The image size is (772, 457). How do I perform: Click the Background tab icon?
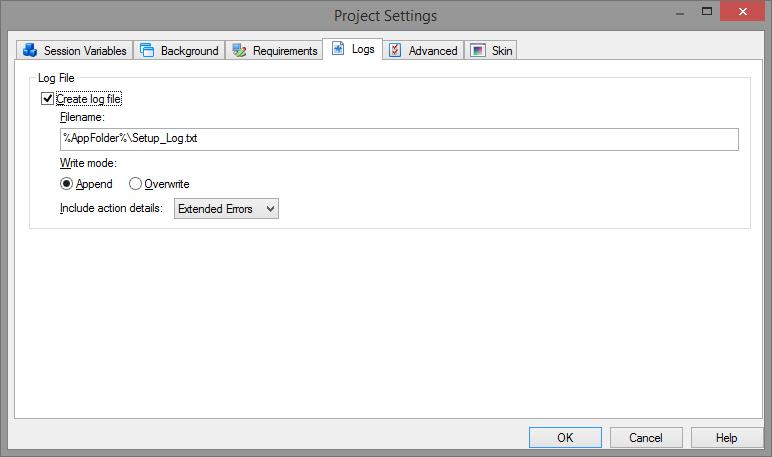click(x=147, y=50)
